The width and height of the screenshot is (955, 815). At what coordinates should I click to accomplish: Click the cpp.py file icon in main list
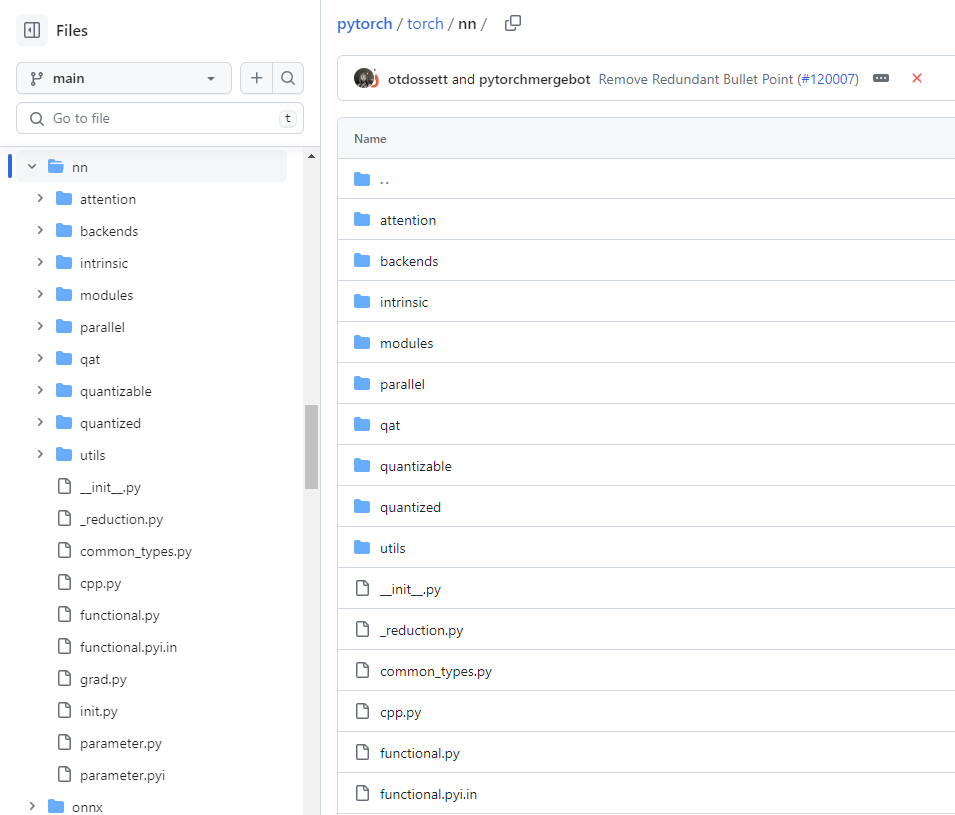click(362, 711)
